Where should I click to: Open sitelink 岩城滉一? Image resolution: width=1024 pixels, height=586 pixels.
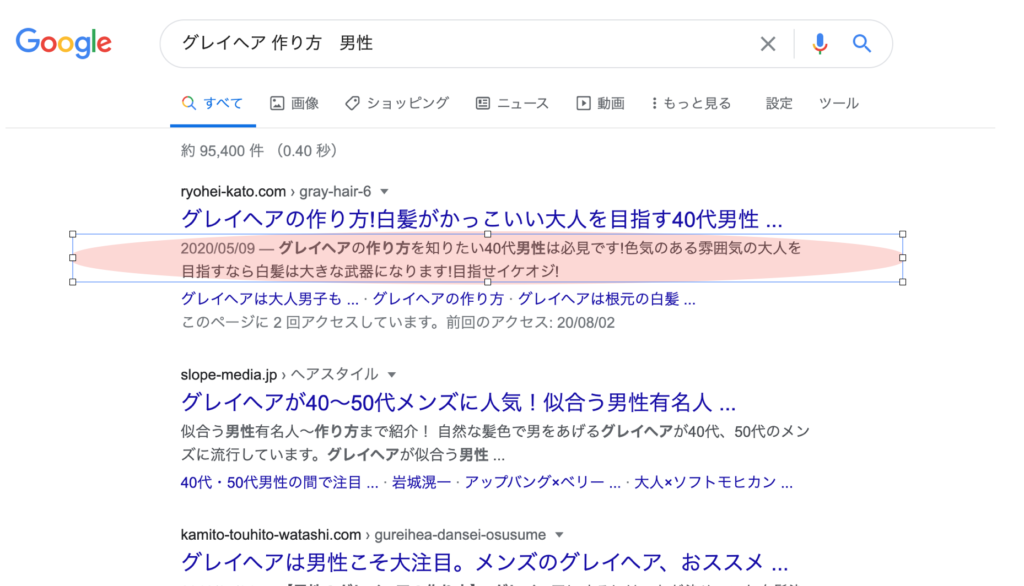(x=421, y=483)
